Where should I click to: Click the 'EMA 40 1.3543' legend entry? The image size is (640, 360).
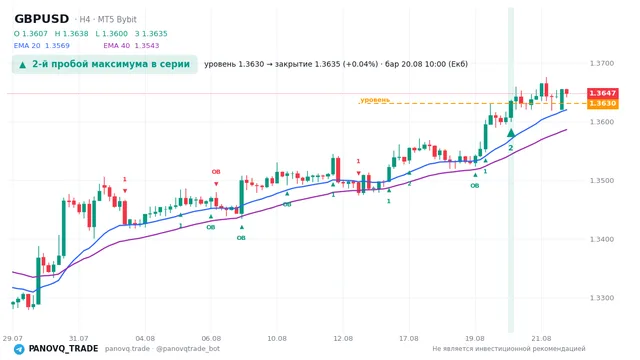131,46
